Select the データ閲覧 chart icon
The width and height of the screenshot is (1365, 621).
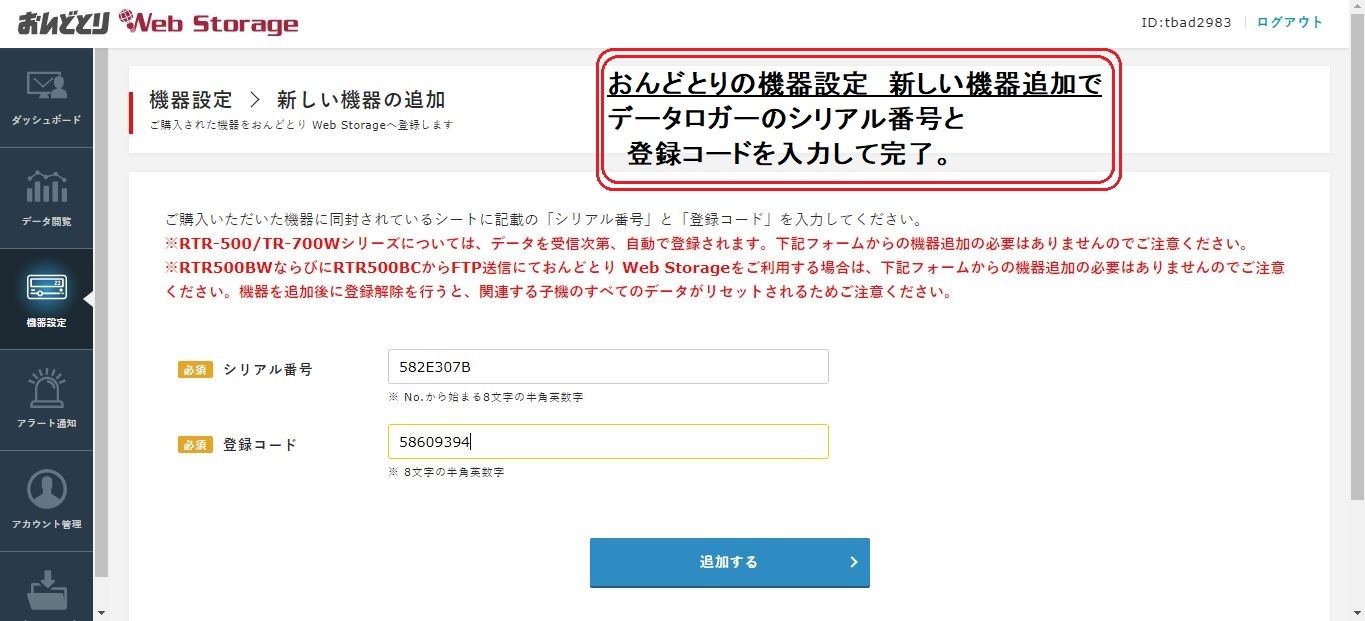(46, 187)
